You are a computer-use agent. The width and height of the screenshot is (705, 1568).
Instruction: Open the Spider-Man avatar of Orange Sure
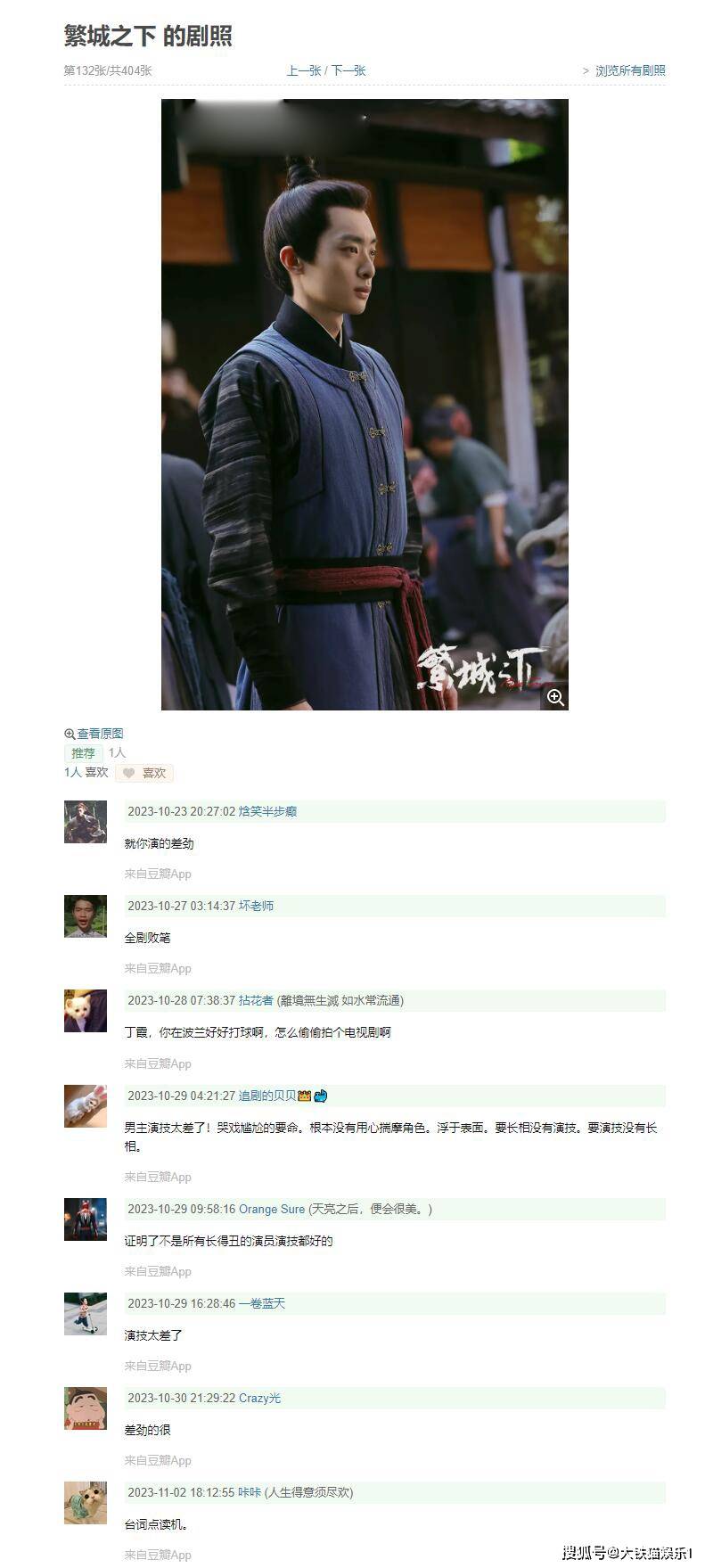tap(86, 1219)
